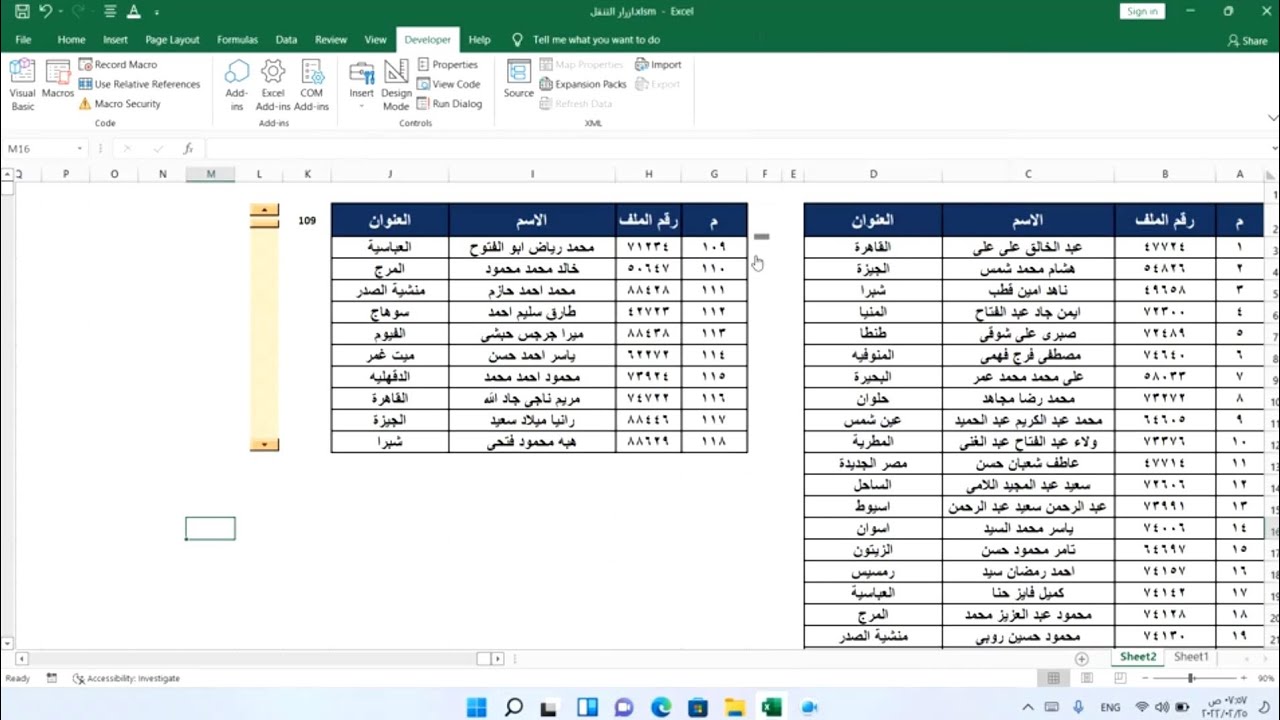
Task: Click the Excel taskbar icon
Action: click(x=772, y=707)
